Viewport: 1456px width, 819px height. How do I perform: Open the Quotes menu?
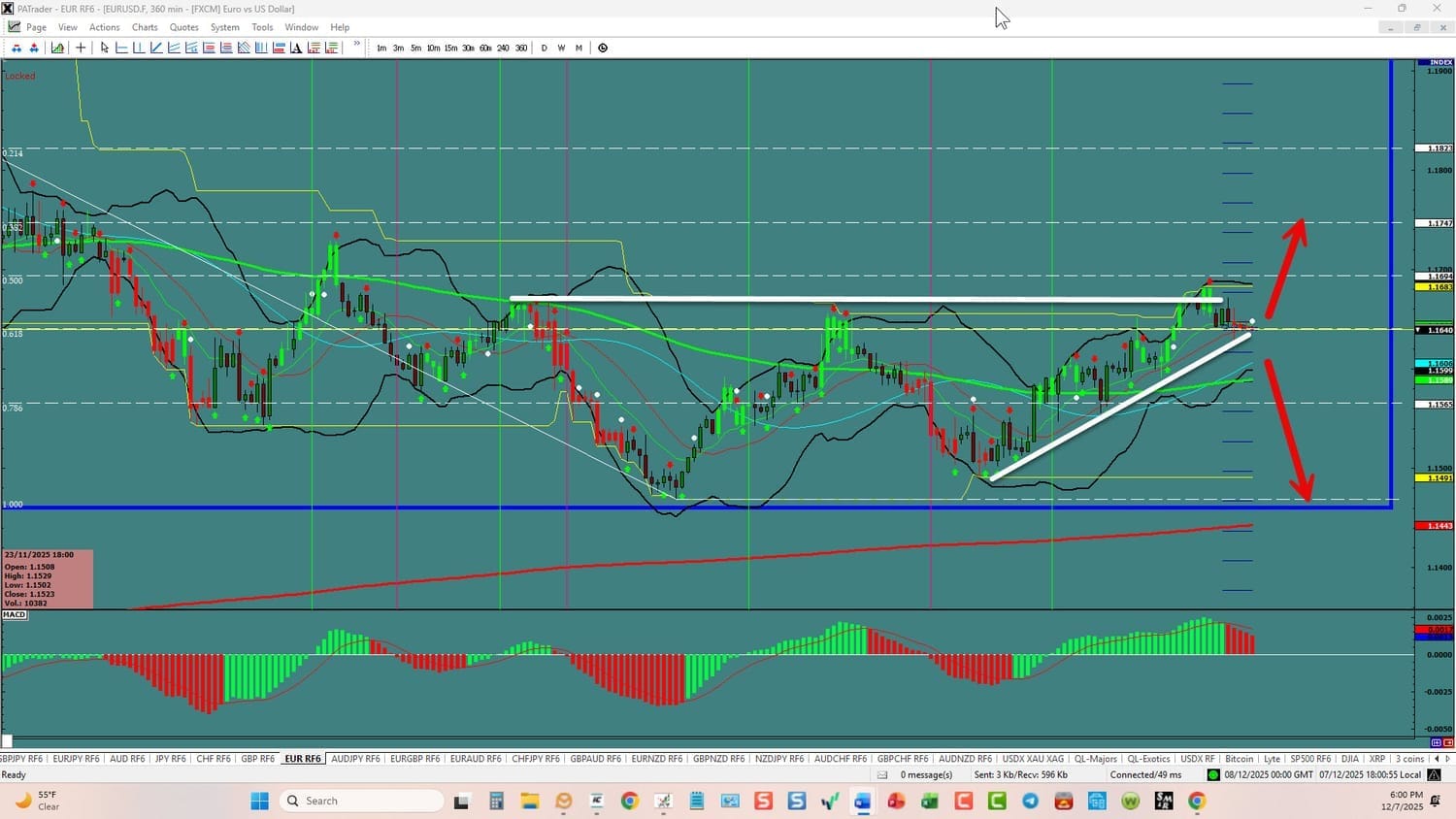click(183, 27)
